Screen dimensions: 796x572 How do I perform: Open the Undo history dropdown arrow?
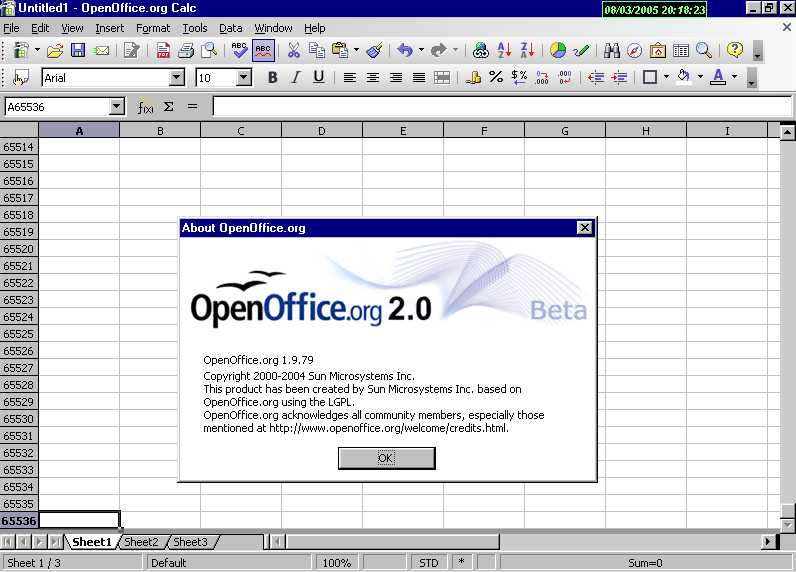tap(421, 50)
